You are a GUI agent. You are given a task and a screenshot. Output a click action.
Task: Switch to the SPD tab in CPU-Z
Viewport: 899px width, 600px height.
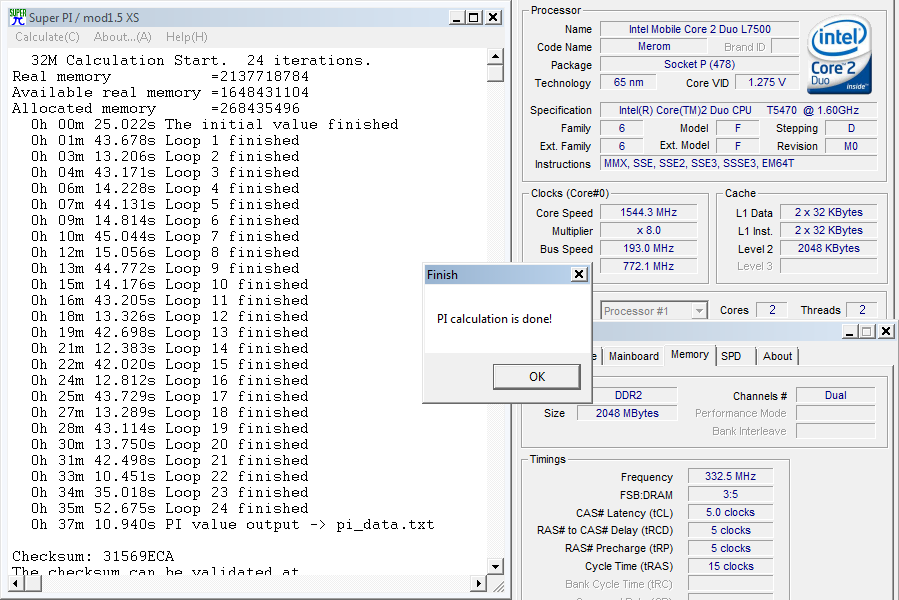(731, 356)
